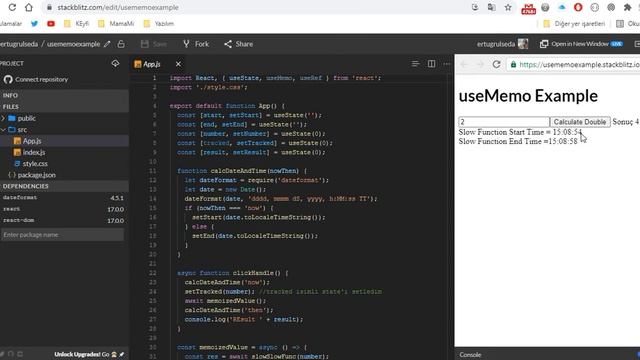
Task: Open the Yazılım bookmarks folder
Action: 159,24
